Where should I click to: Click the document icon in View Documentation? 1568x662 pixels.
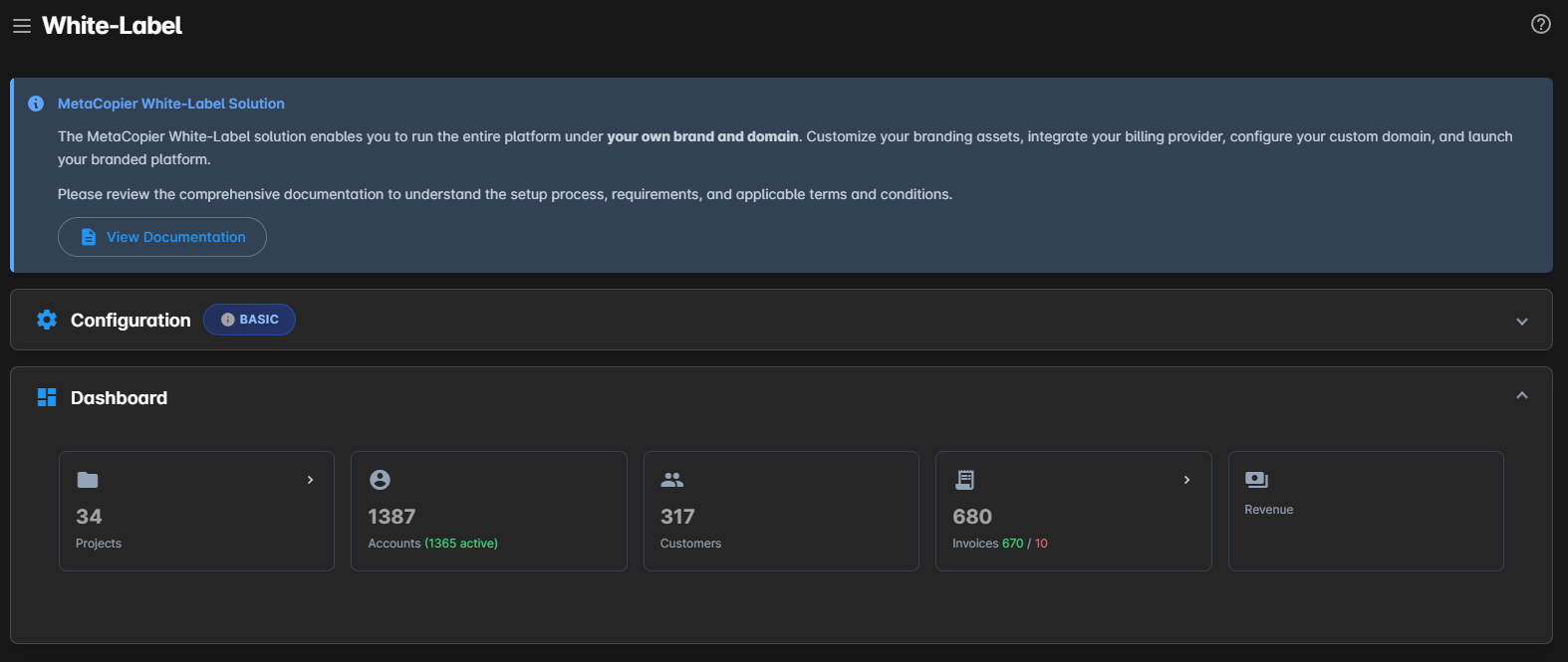pyautogui.click(x=89, y=237)
